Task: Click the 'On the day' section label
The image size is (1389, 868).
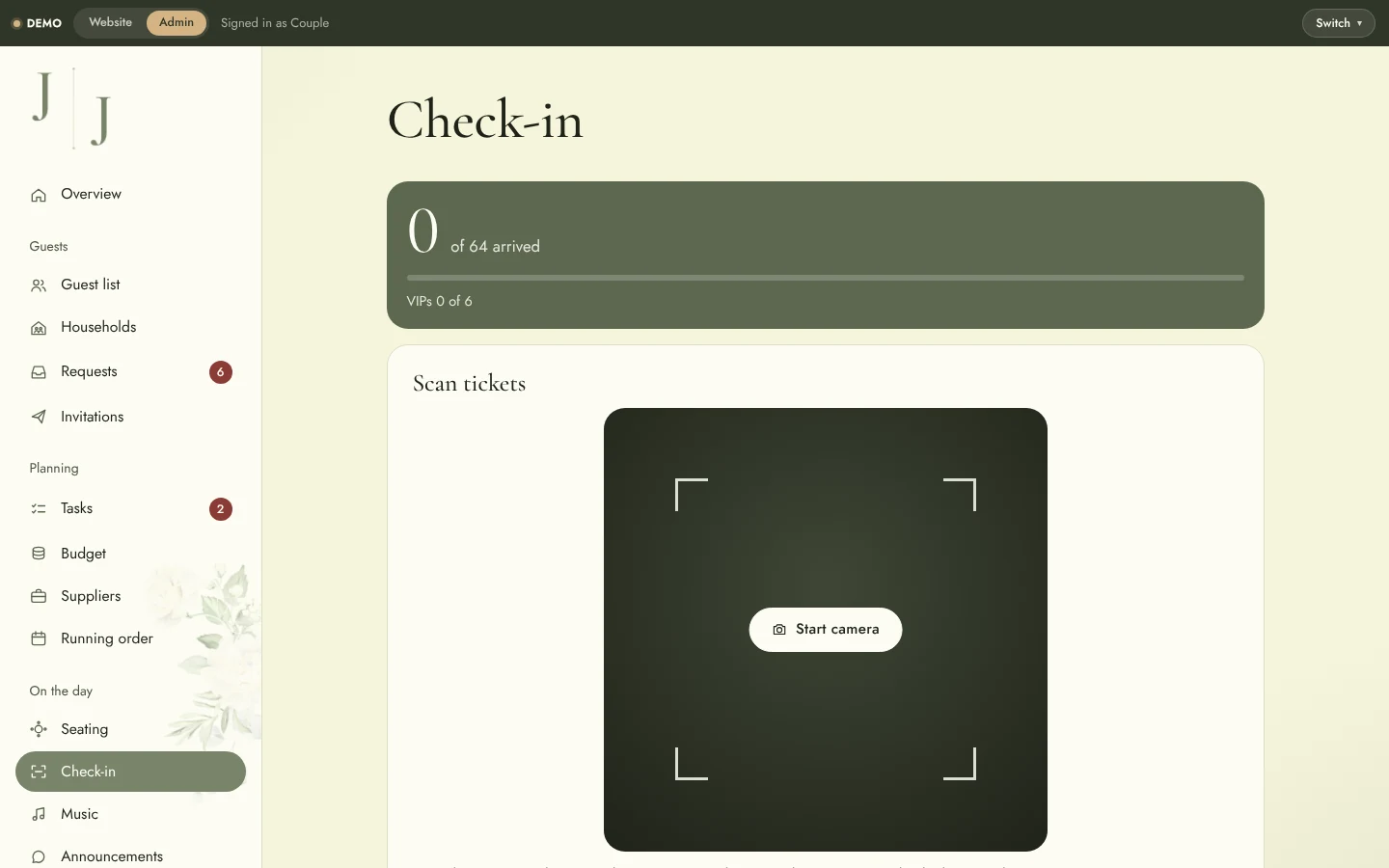Action: (x=61, y=692)
